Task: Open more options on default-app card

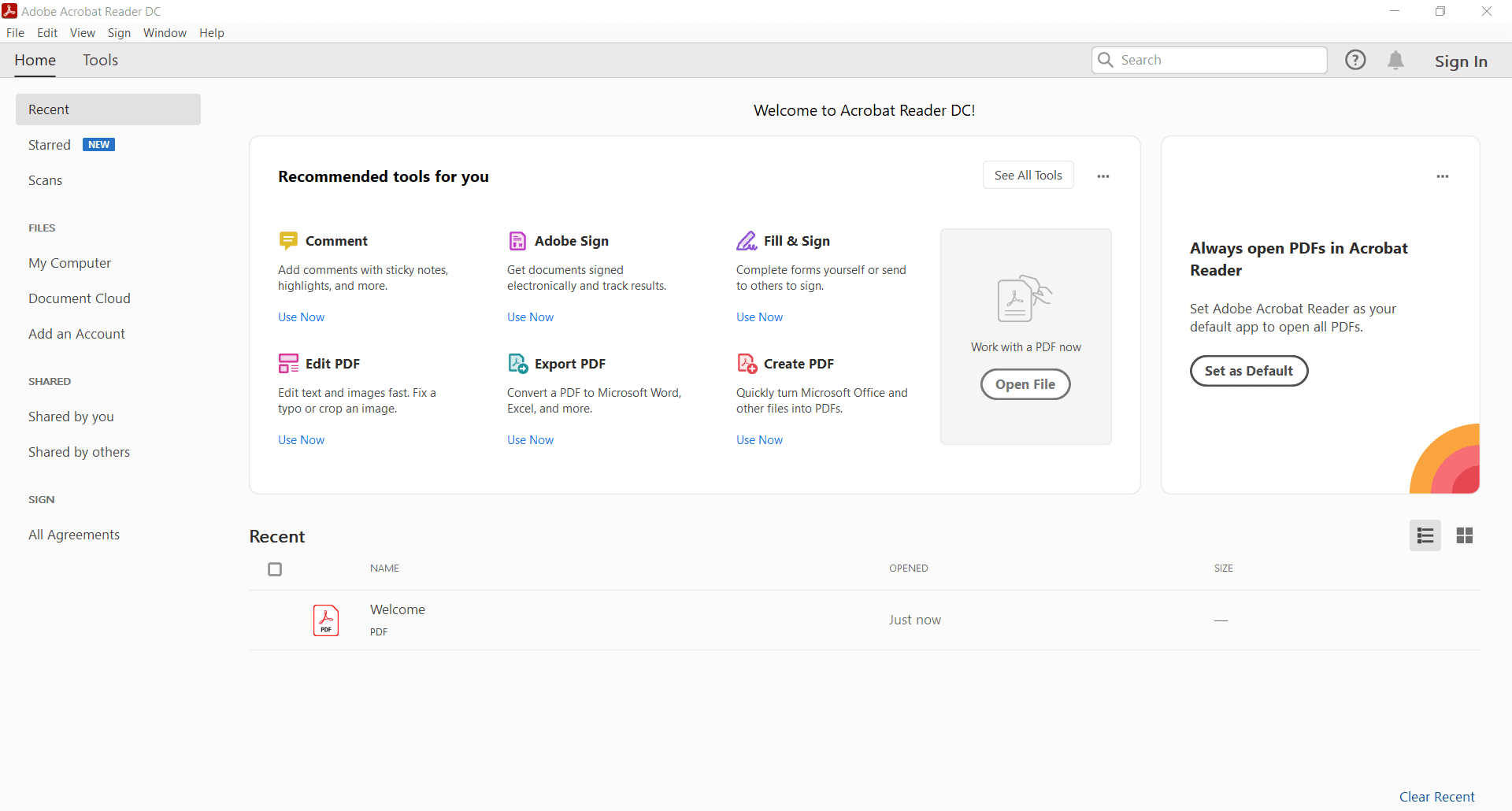Action: click(x=1443, y=176)
